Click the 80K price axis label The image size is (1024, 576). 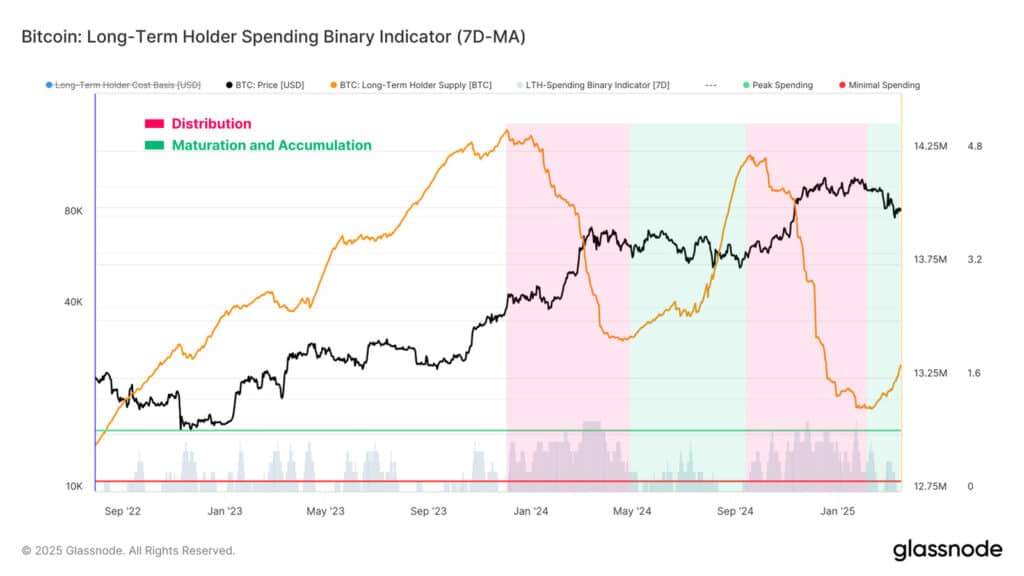pos(73,211)
